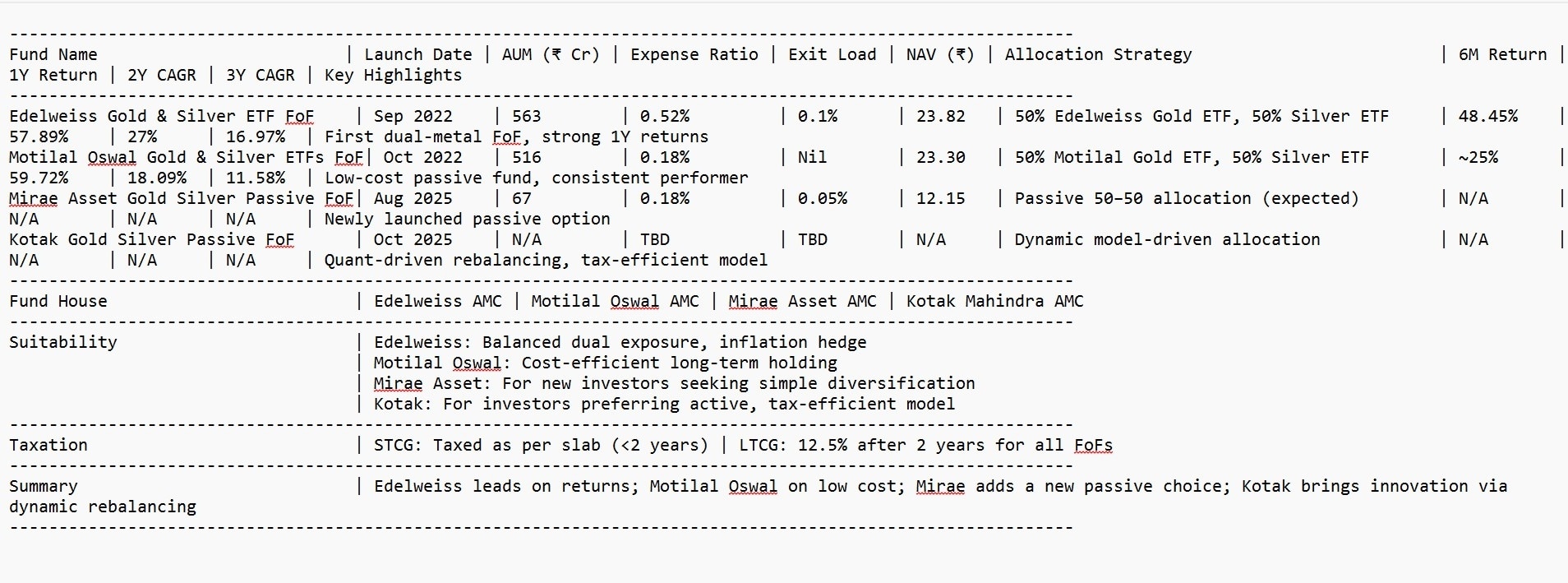Click the 'Nil' exit load value

pyautogui.click(x=812, y=157)
